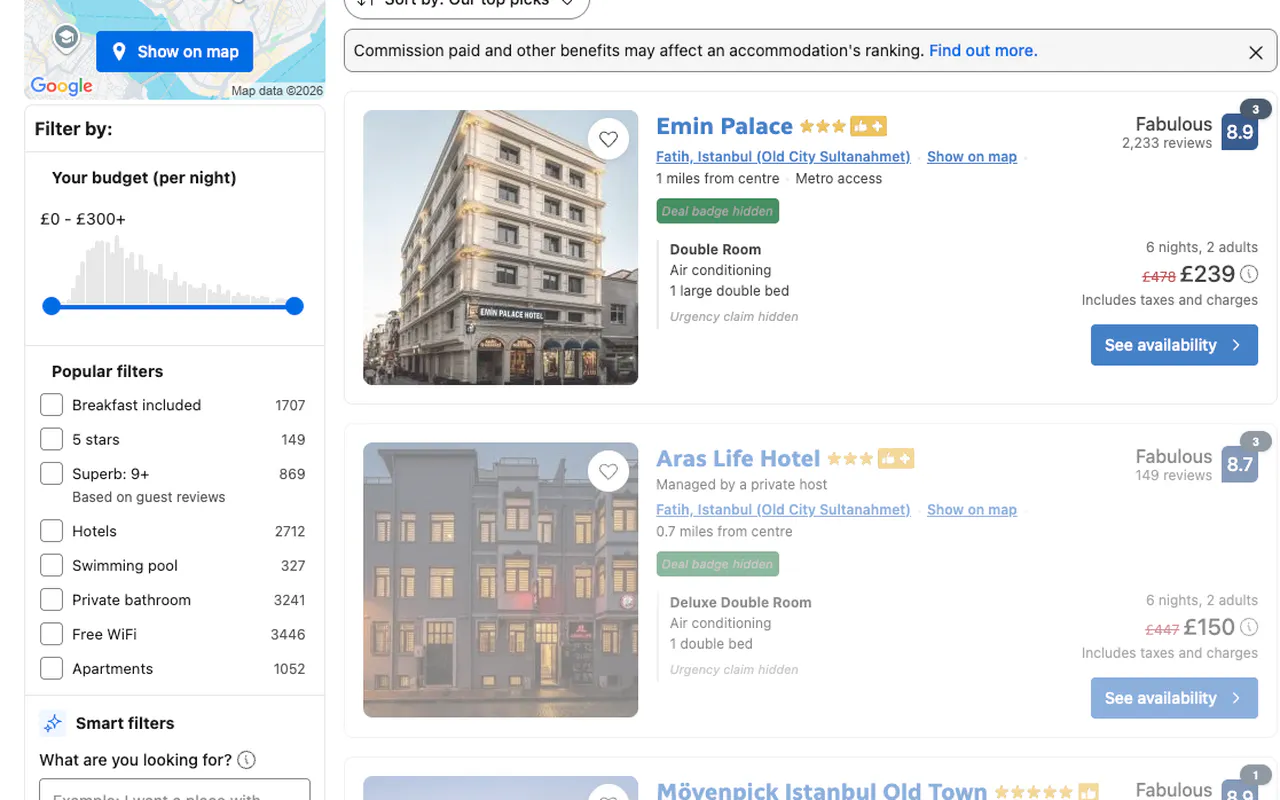Enable the Breakfast included filter
Image resolution: width=1280 pixels, height=800 pixels.
(x=51, y=405)
